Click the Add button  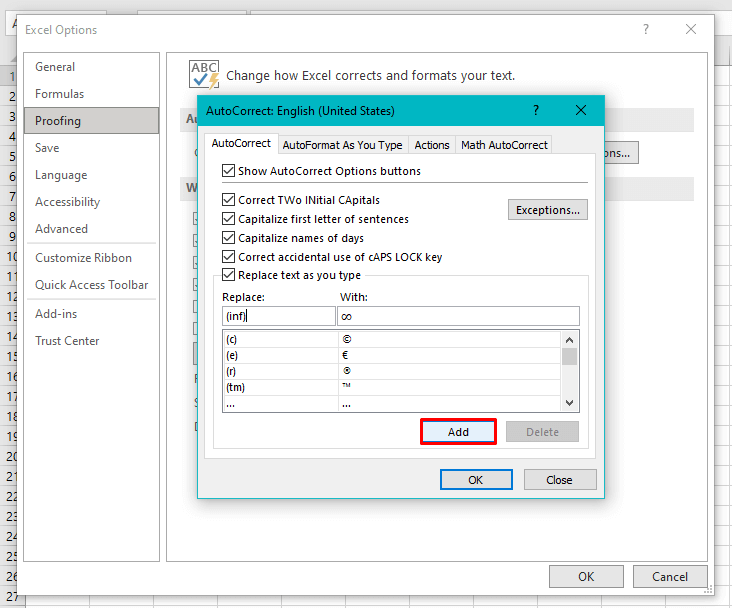(458, 432)
